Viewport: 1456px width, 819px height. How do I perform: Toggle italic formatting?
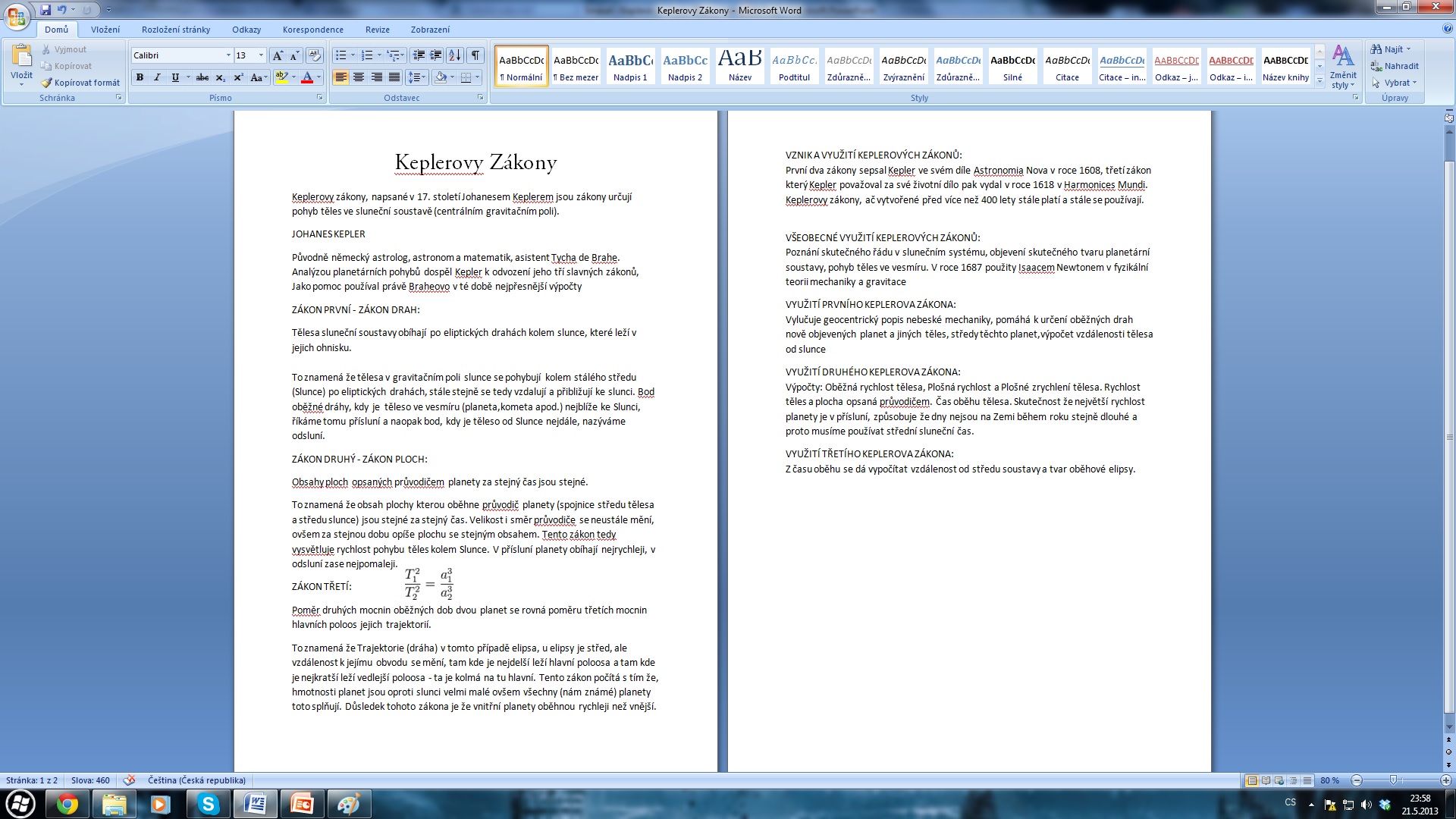157,77
